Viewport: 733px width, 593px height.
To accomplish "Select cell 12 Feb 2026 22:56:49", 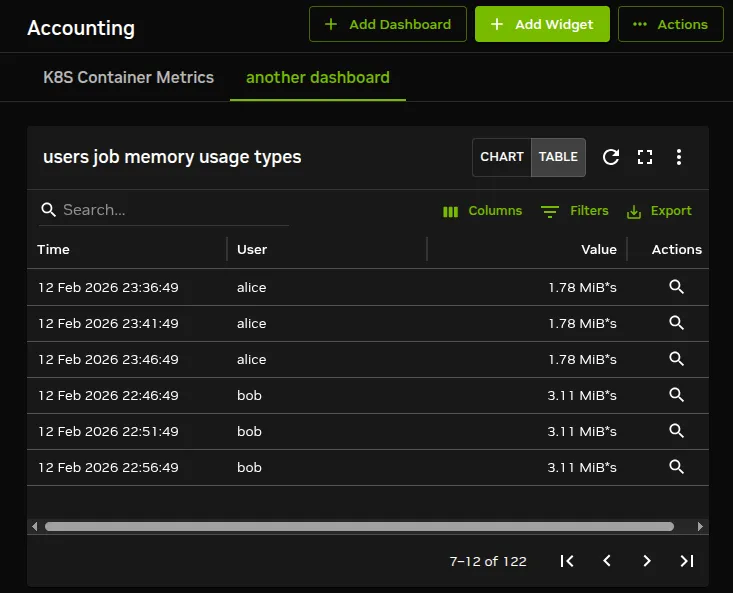I will tap(108, 467).
